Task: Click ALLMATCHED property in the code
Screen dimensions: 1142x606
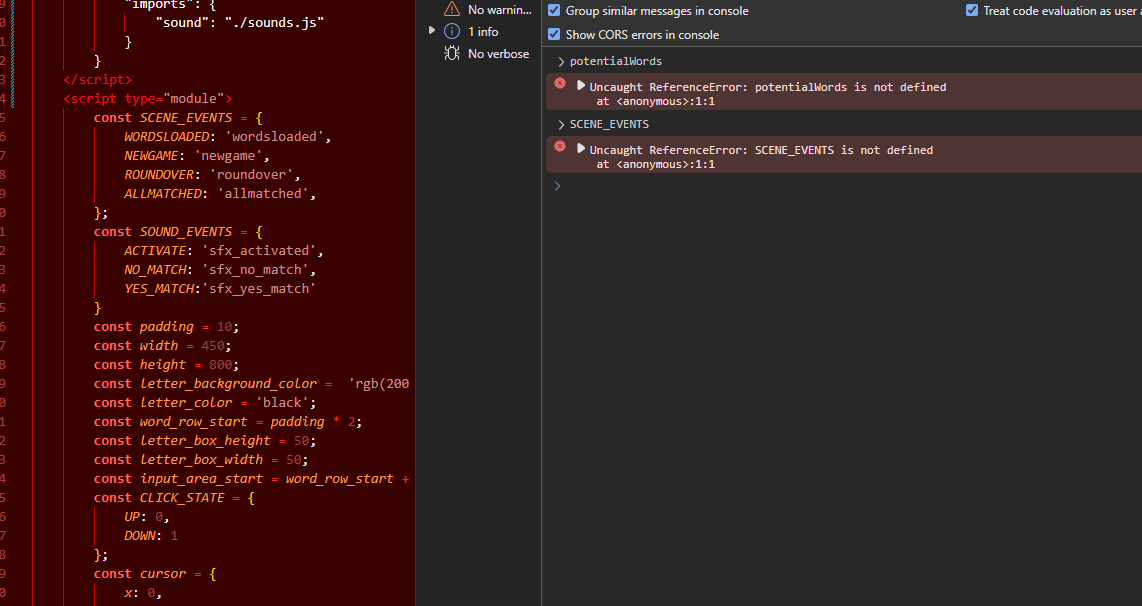Action: pyautogui.click(x=163, y=193)
